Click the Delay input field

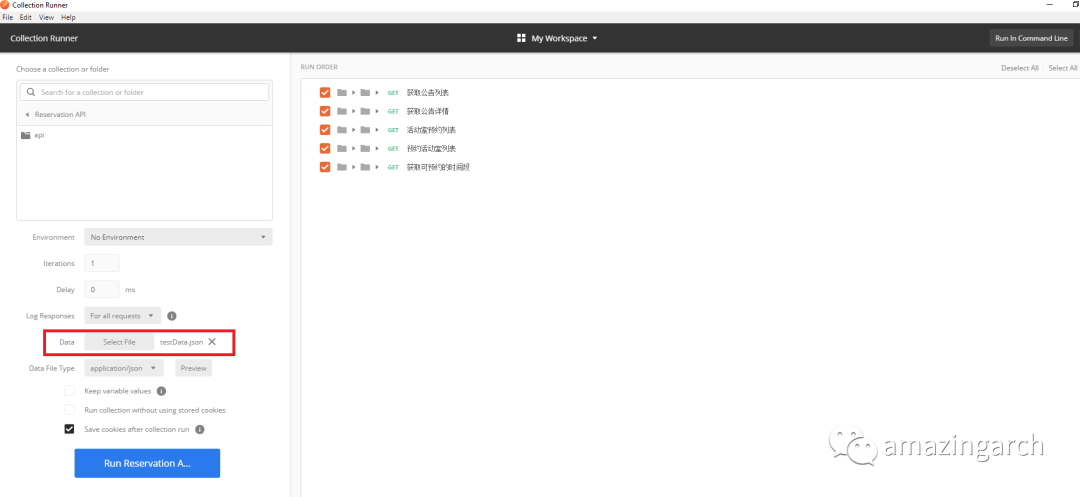click(x=102, y=289)
